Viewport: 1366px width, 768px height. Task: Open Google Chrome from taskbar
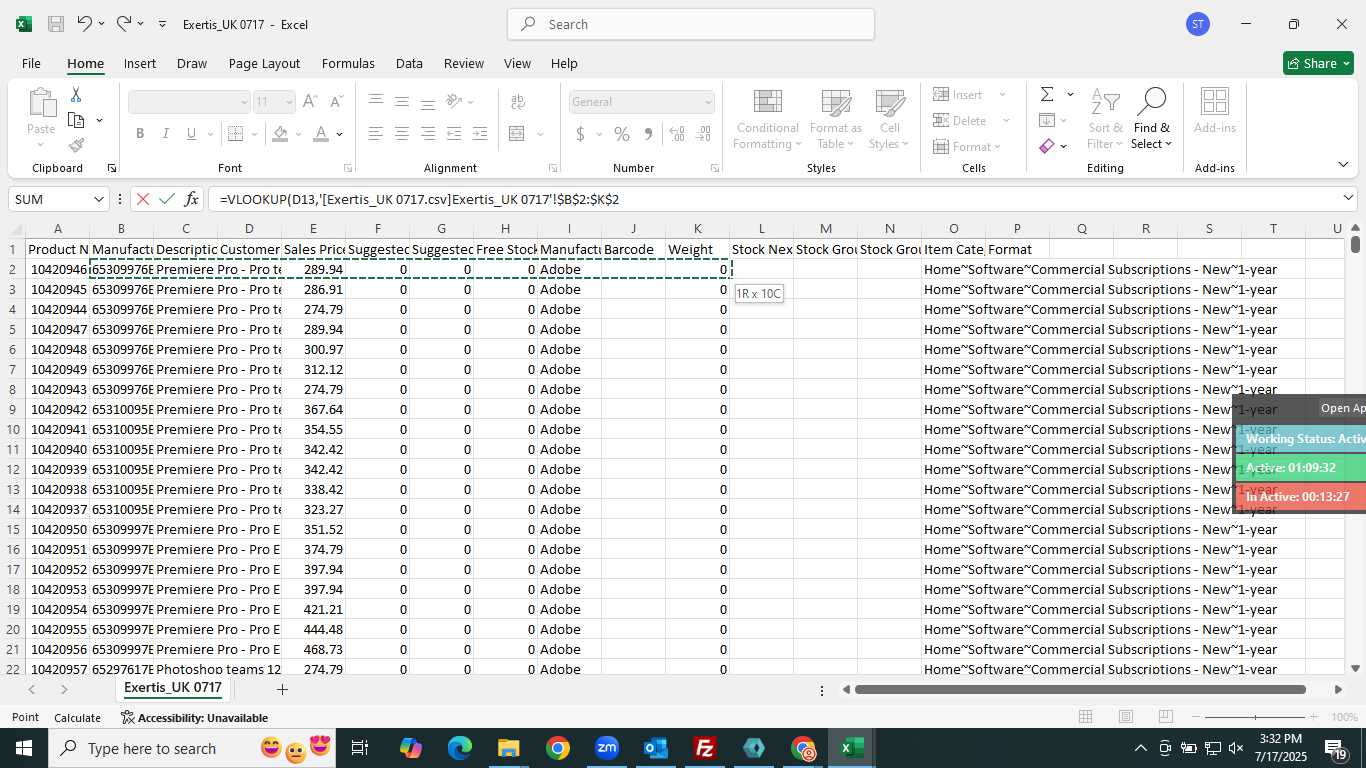tap(558, 748)
